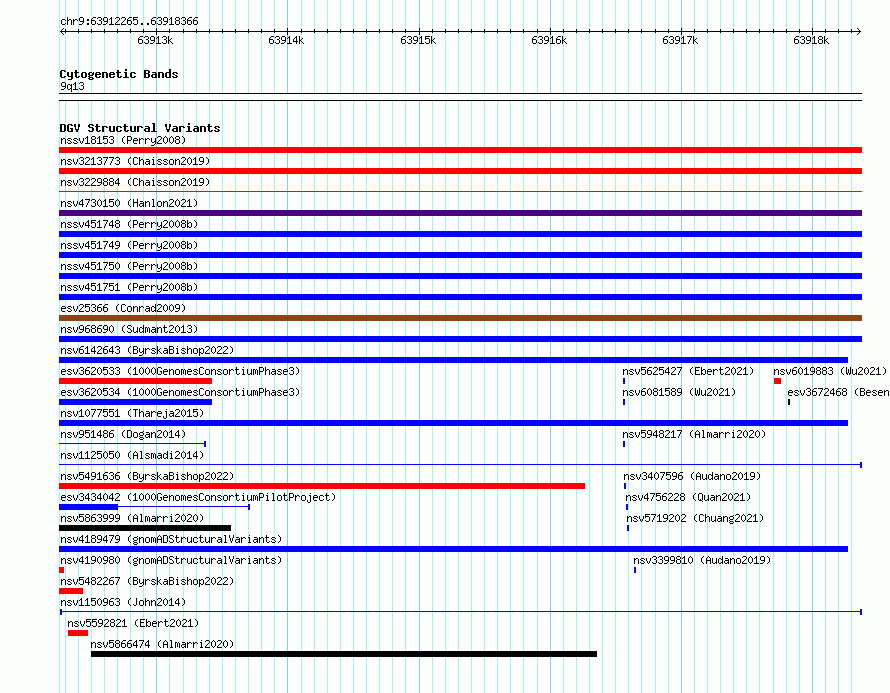Open nsv4190980 (gnomADStructuralVariants) label
Image resolution: width=890 pixels, height=693 pixels.
coord(171,560)
